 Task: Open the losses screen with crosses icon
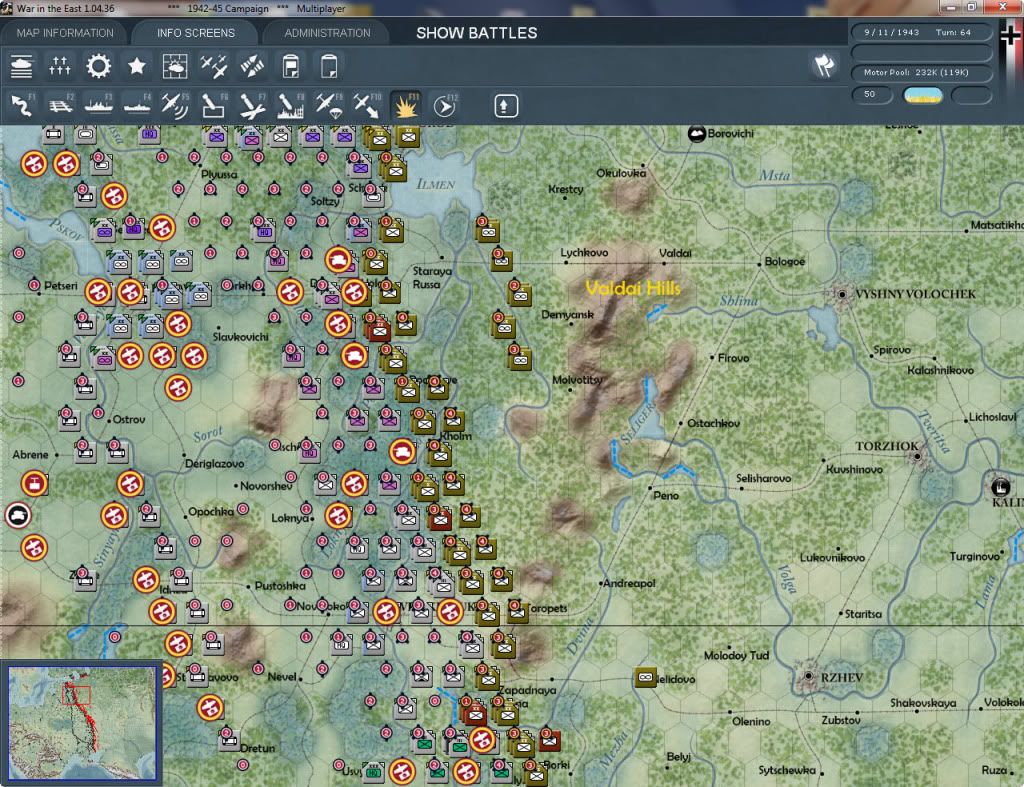pos(59,67)
